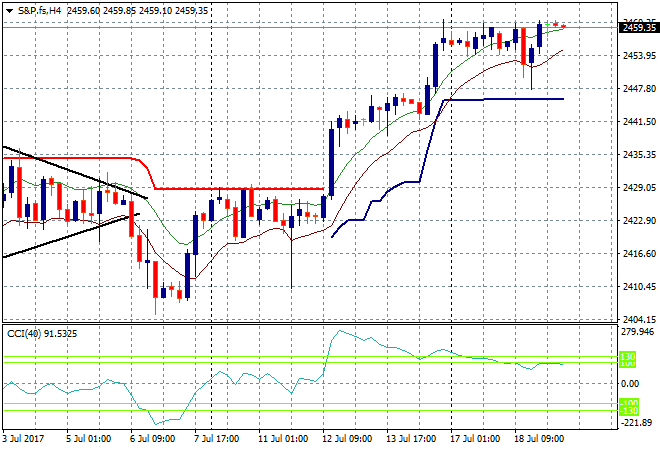
Task: Click the time axis label 13 Jul 17:00
Action: tap(411, 439)
